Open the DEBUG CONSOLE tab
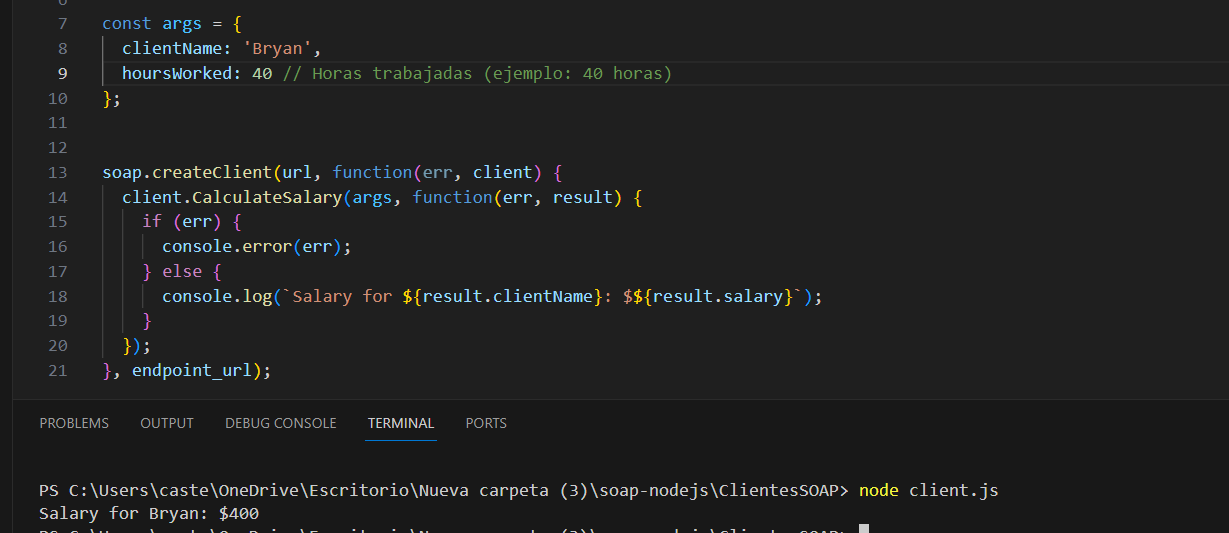The image size is (1229, 533). [x=280, y=423]
